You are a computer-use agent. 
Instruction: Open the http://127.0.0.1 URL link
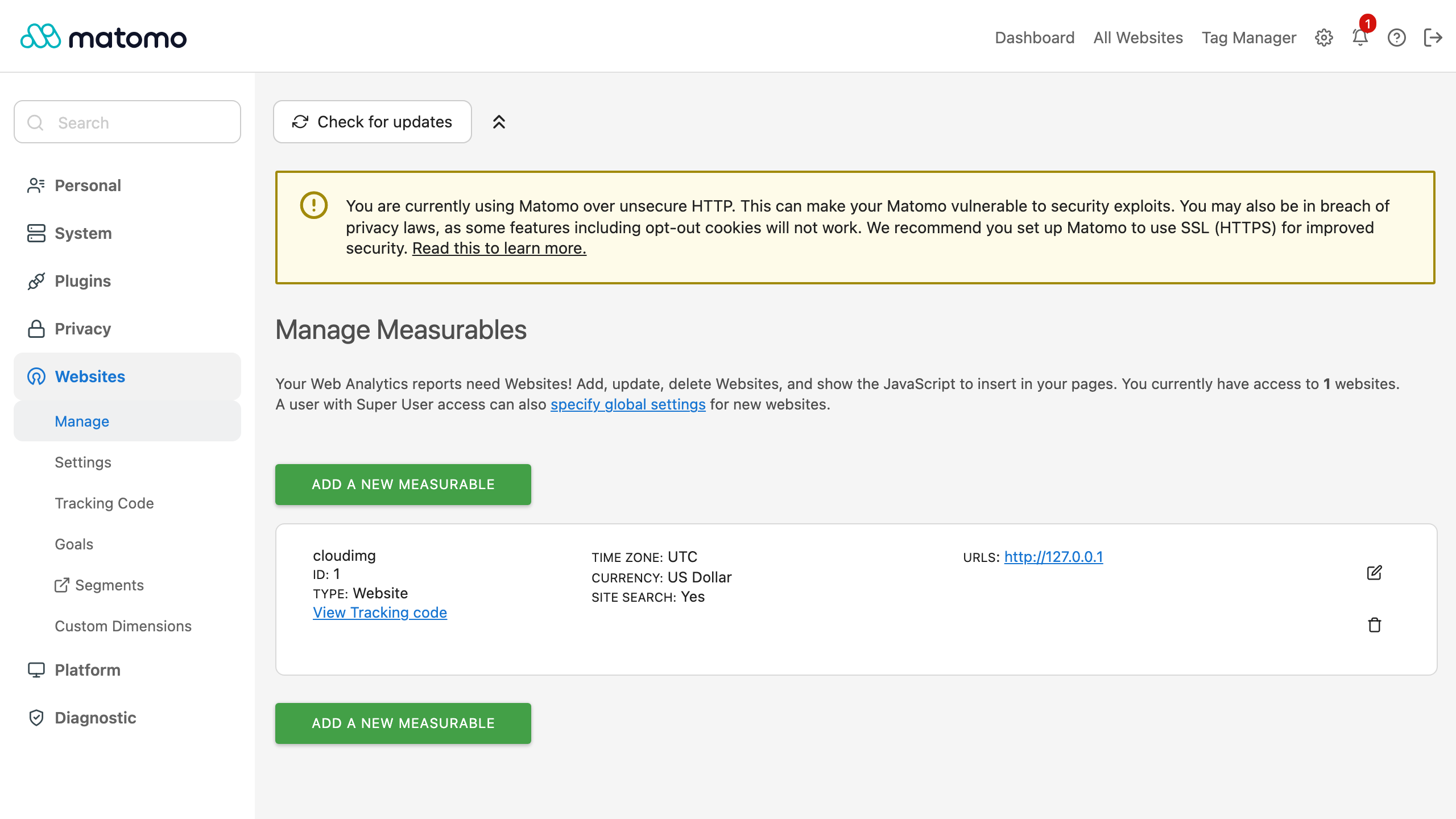[1053, 557]
